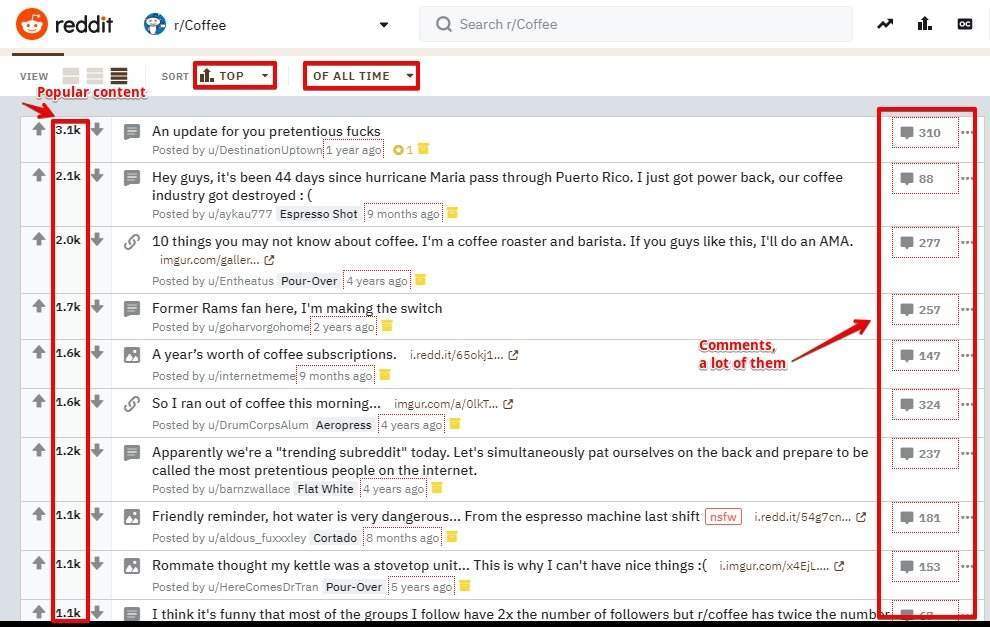Click the r/Coffee community avatar
Screen dimensions: 990x627
pyautogui.click(x=155, y=24)
